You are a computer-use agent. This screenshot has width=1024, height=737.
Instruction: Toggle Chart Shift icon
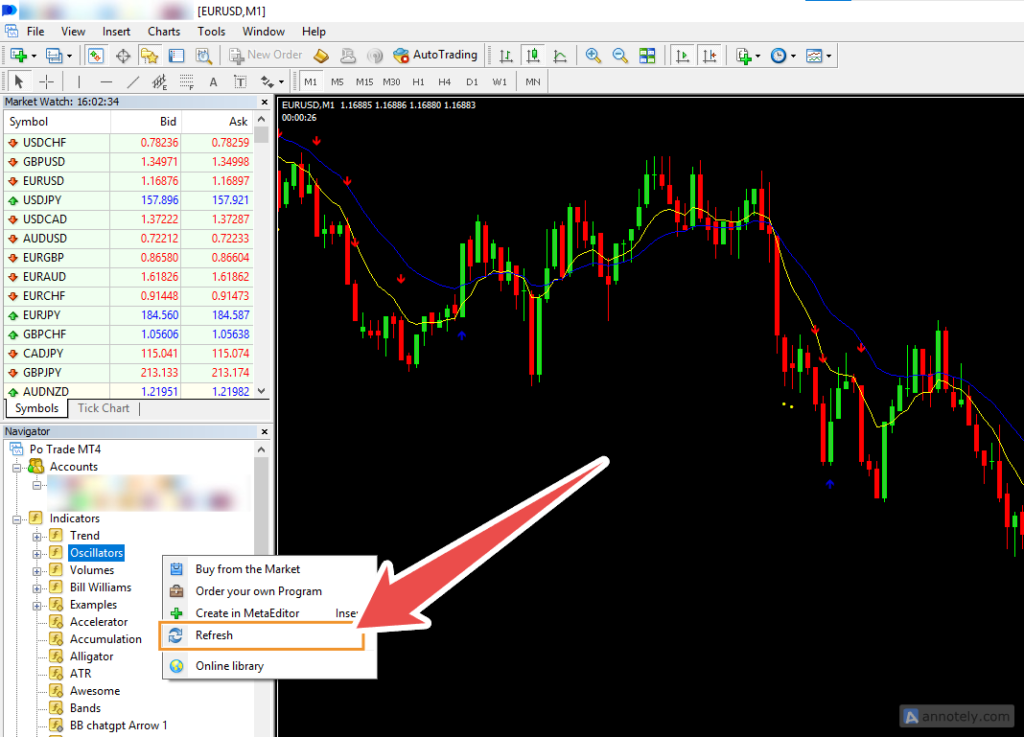tap(710, 55)
